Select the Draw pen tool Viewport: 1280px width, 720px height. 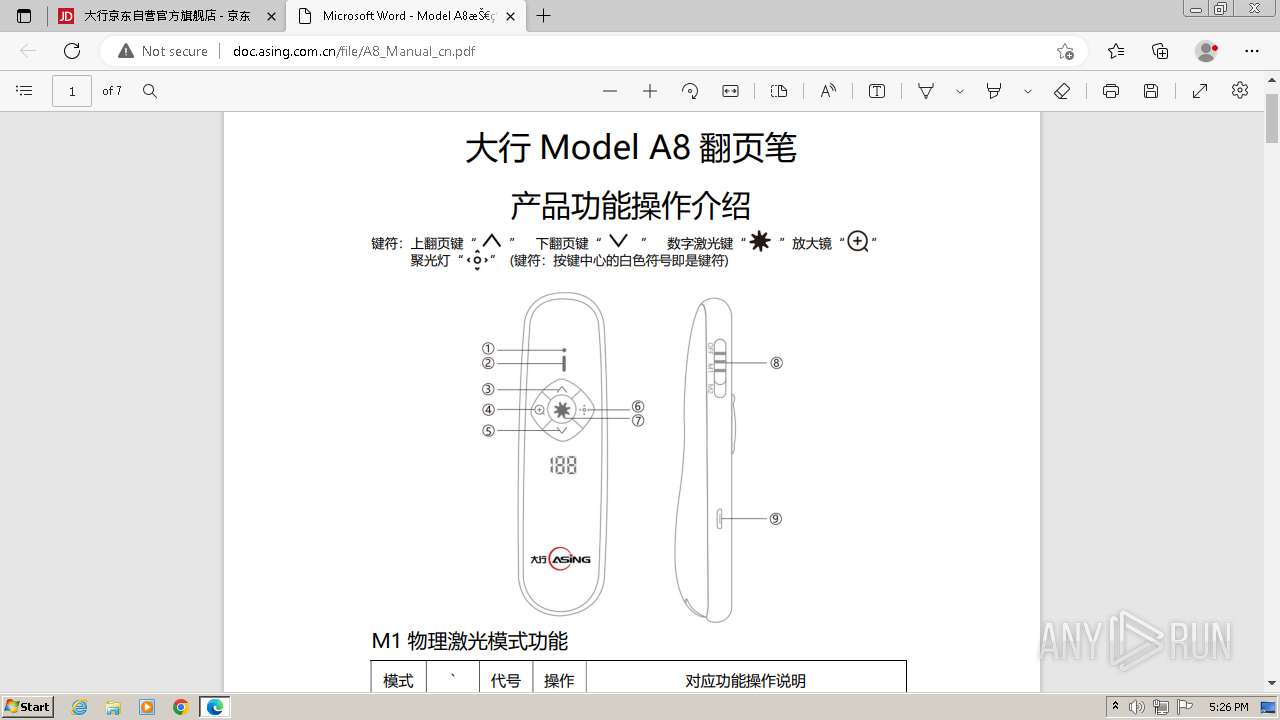(926, 91)
